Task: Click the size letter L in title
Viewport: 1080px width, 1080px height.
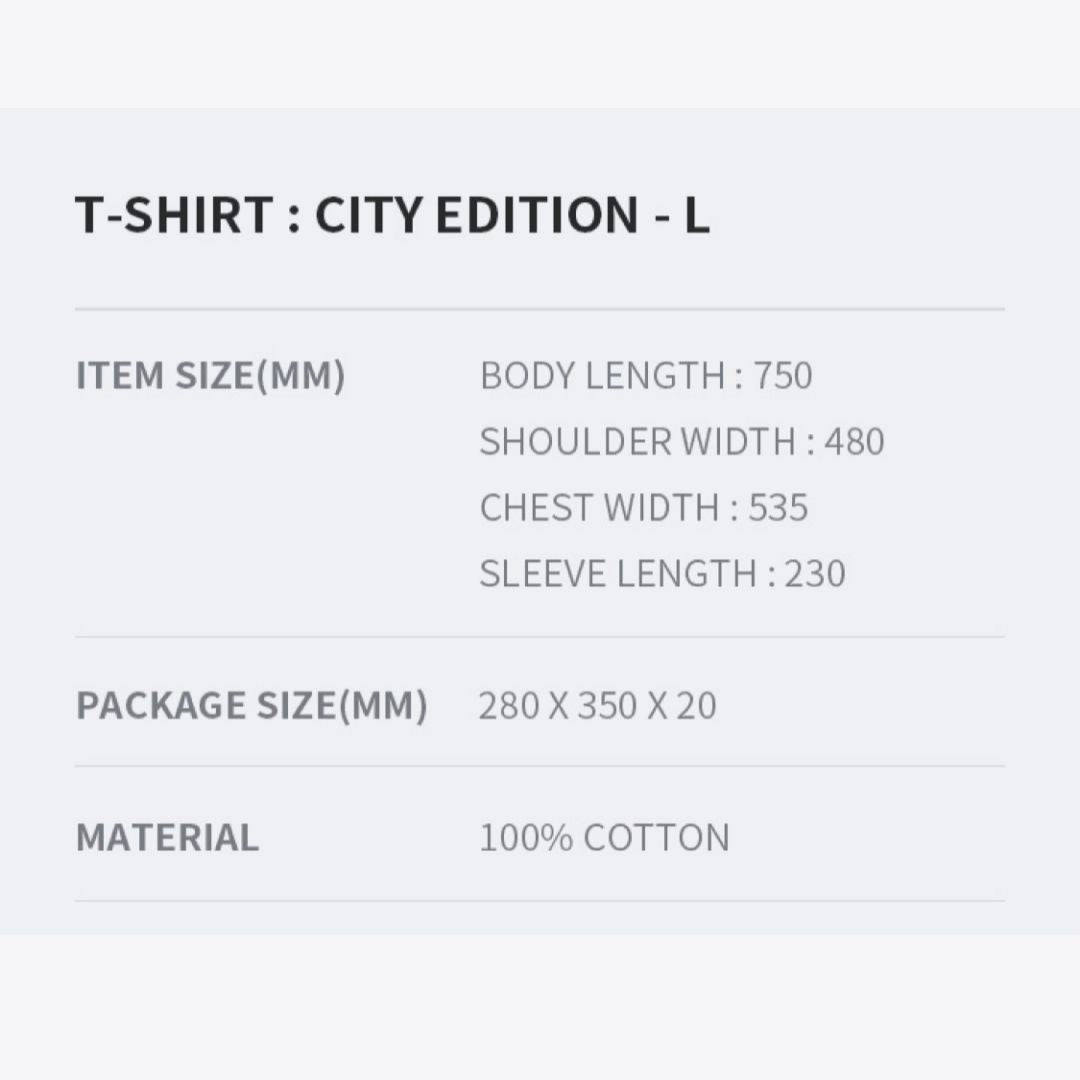Action: click(696, 214)
